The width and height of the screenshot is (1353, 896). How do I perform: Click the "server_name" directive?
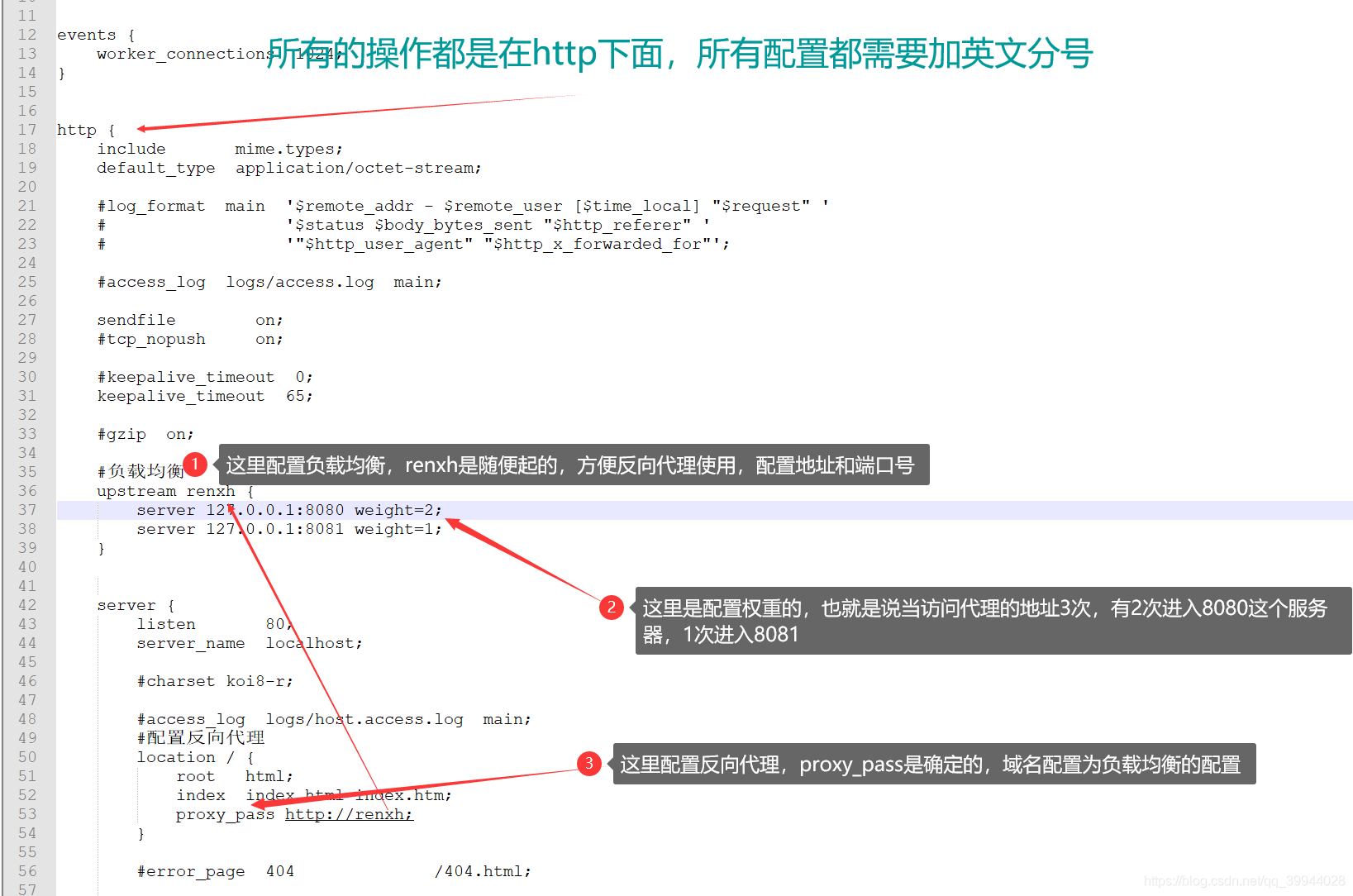pos(191,643)
